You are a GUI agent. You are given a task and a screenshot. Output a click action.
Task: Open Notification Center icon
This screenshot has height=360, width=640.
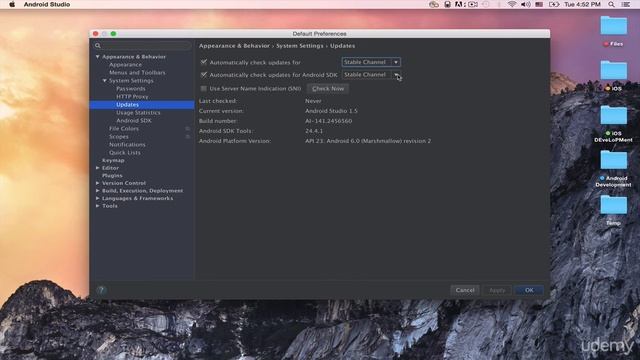(625, 4)
